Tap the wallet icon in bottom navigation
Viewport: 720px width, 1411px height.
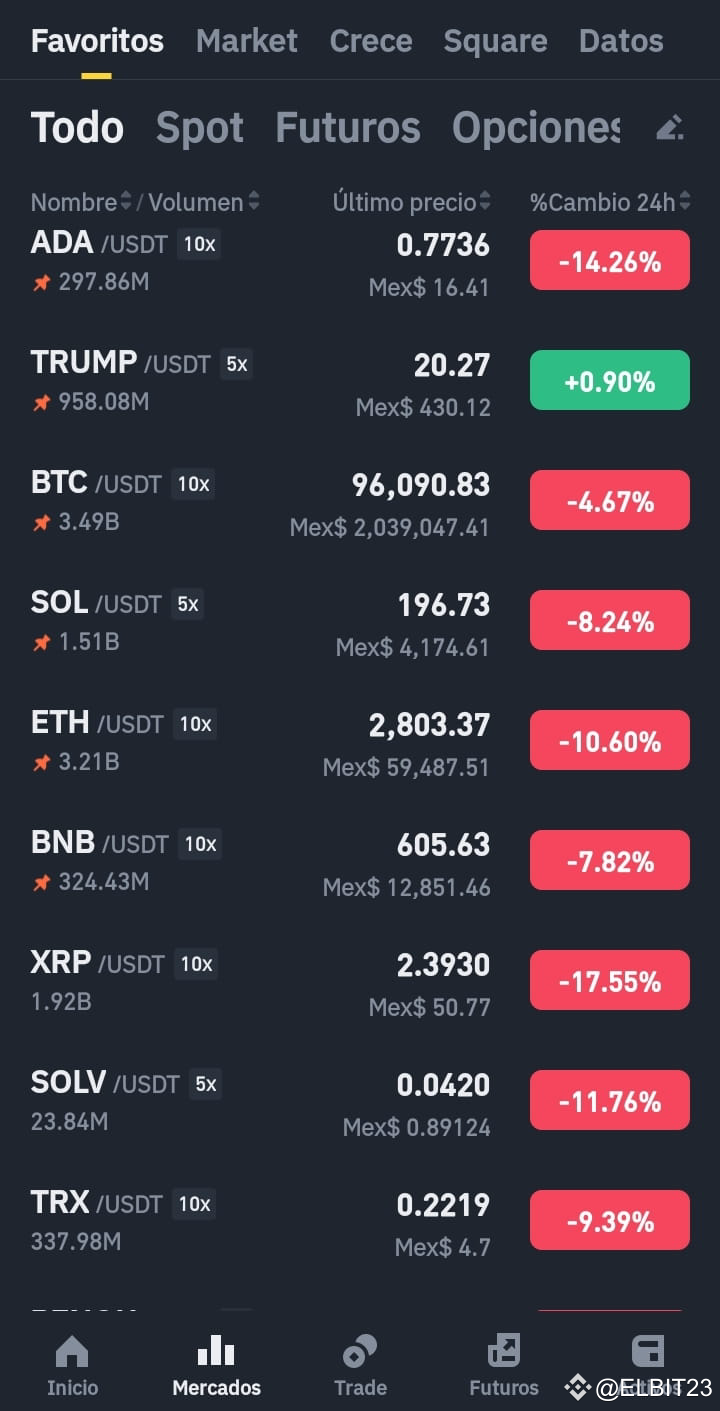pos(648,1352)
